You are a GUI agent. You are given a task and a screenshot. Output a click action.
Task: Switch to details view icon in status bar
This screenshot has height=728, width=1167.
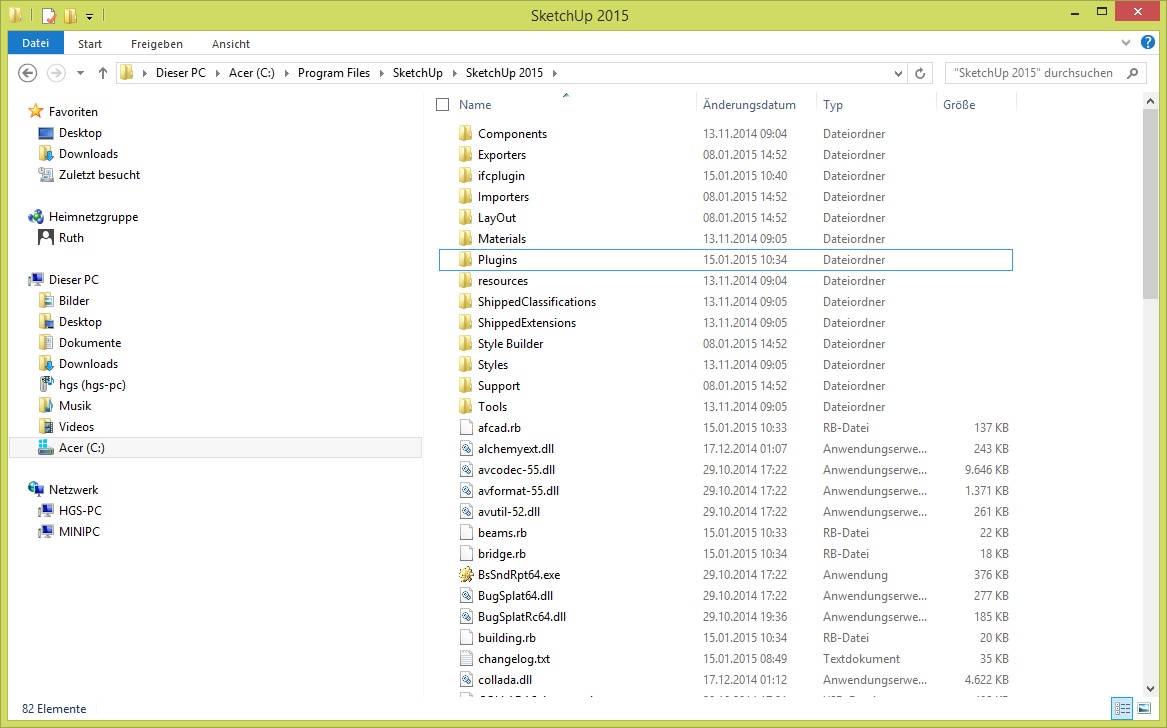1122,709
